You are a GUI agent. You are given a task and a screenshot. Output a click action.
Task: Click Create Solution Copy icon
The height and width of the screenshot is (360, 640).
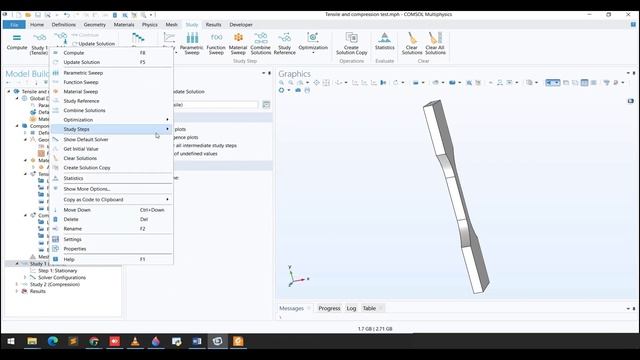(x=351, y=44)
